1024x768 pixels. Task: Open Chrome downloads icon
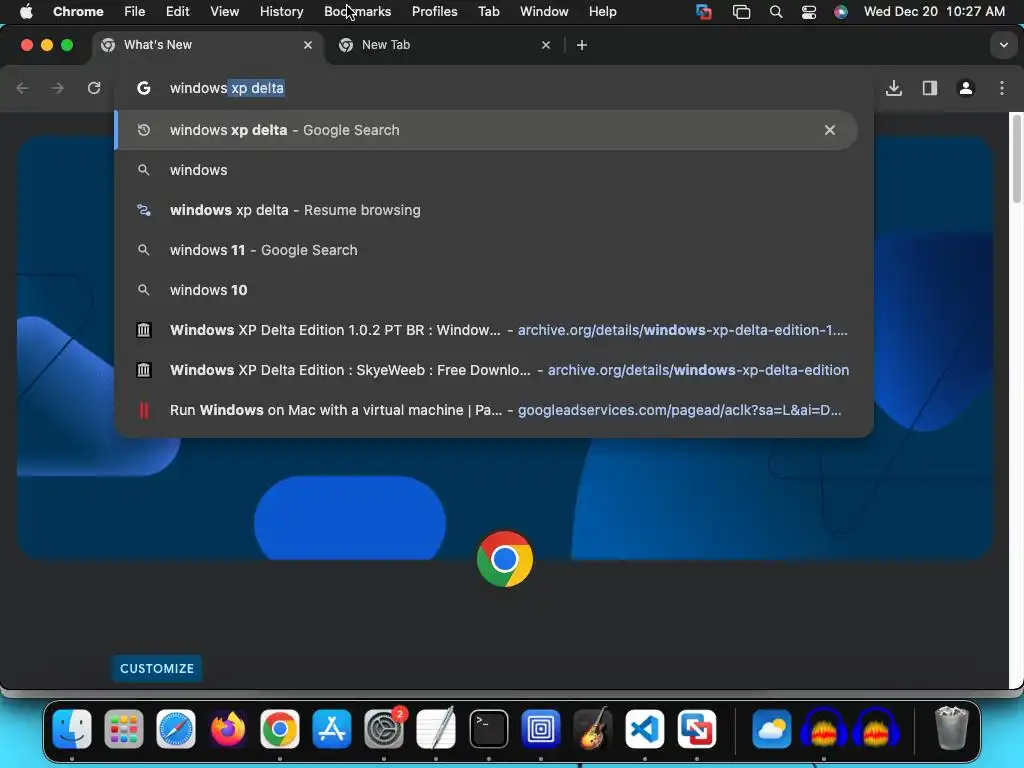(x=894, y=88)
